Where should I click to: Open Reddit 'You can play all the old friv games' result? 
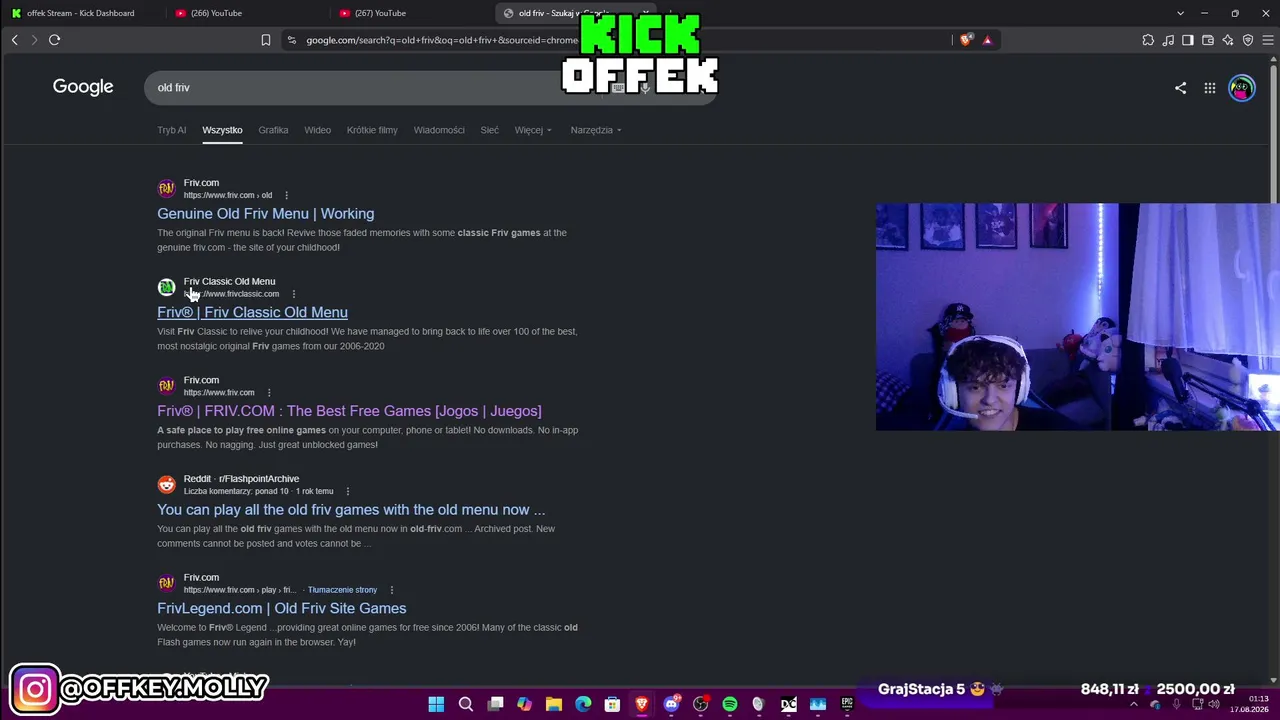coord(351,510)
